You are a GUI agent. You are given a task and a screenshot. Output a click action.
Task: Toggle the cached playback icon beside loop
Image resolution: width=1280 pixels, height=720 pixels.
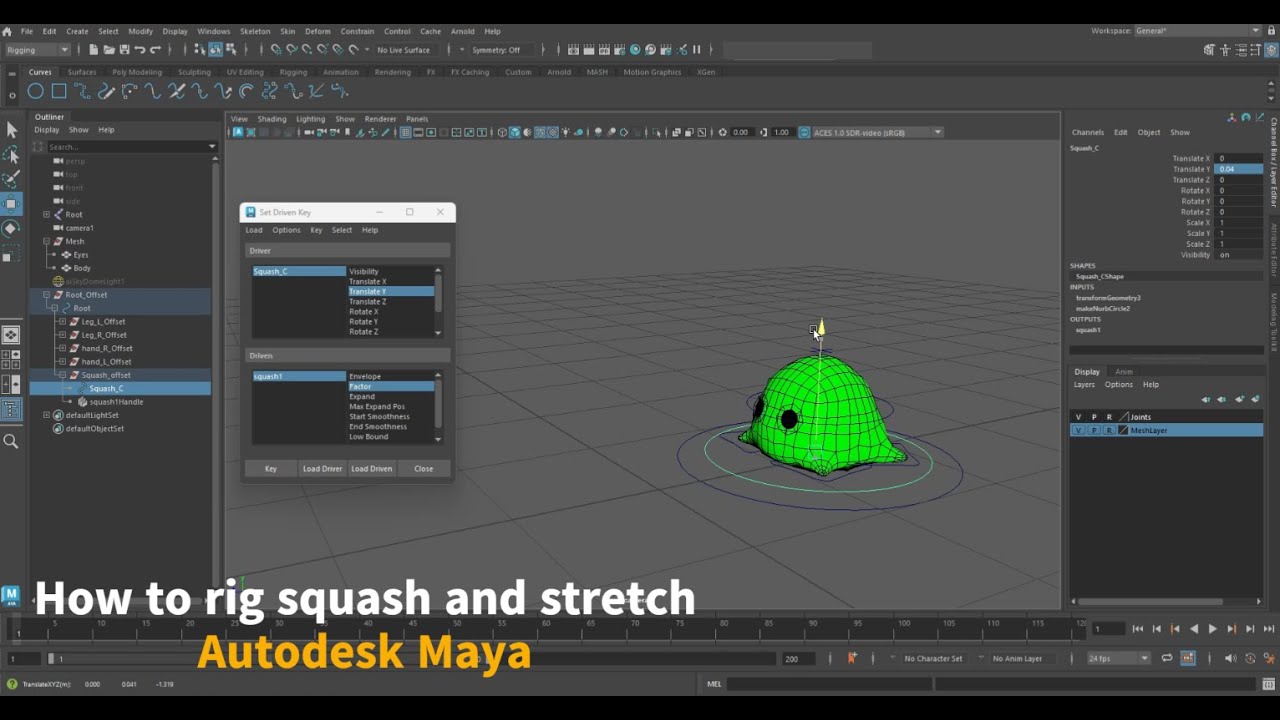tap(1188, 658)
